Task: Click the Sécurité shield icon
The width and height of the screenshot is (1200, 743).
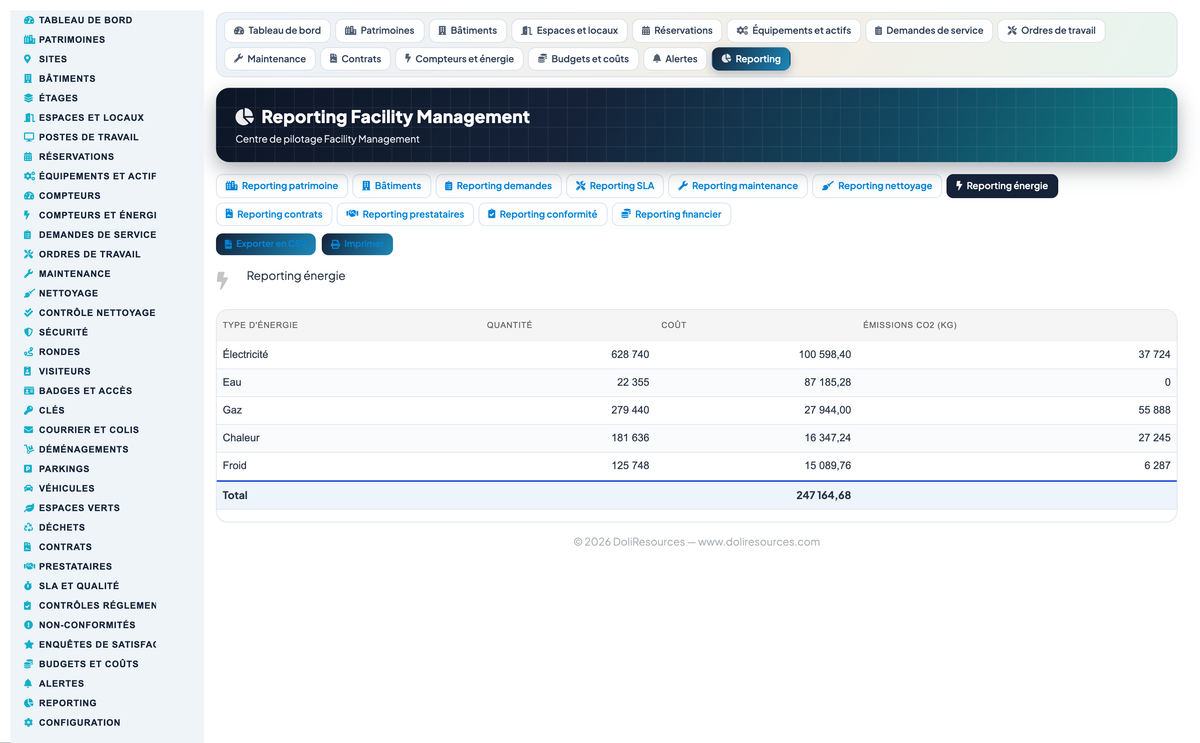Action: (29, 332)
